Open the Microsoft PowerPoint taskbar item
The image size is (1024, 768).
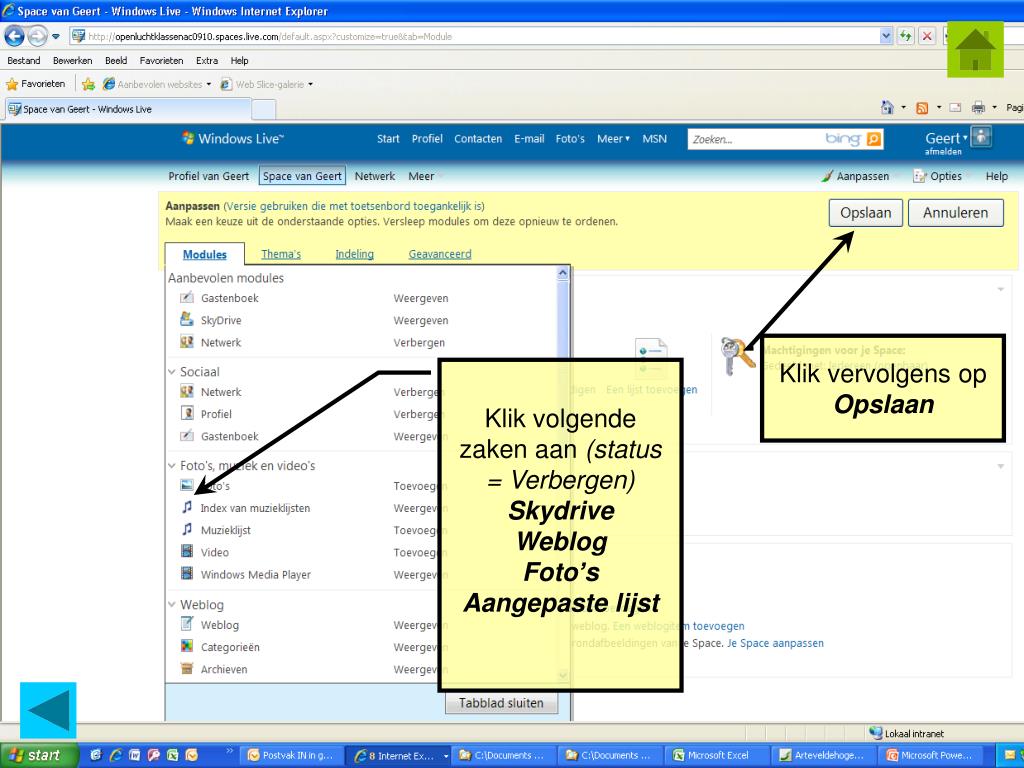(930, 755)
